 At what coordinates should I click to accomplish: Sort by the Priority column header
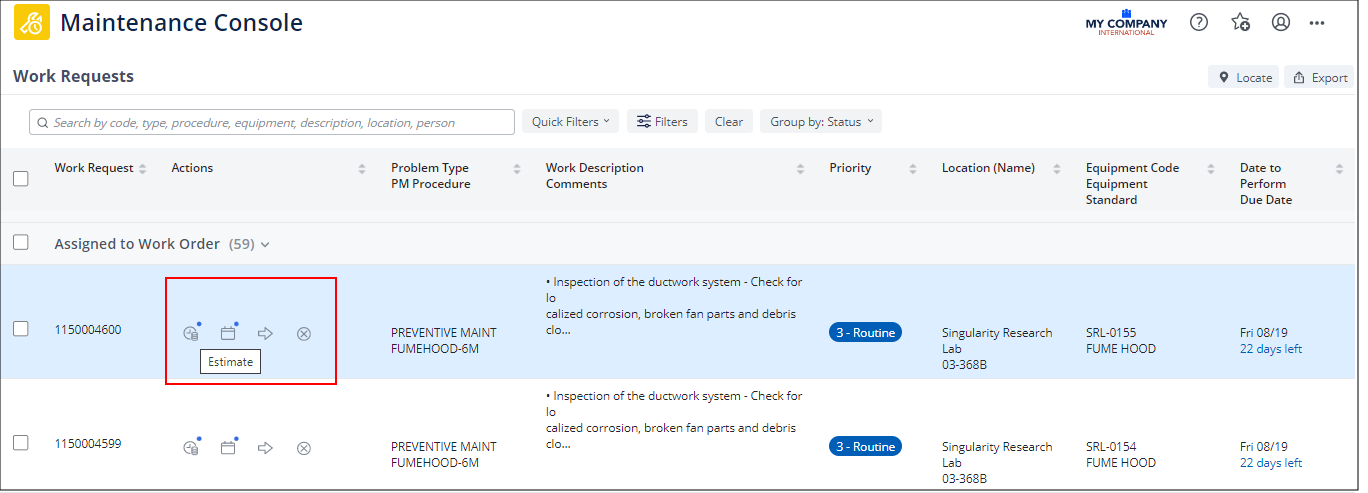850,168
